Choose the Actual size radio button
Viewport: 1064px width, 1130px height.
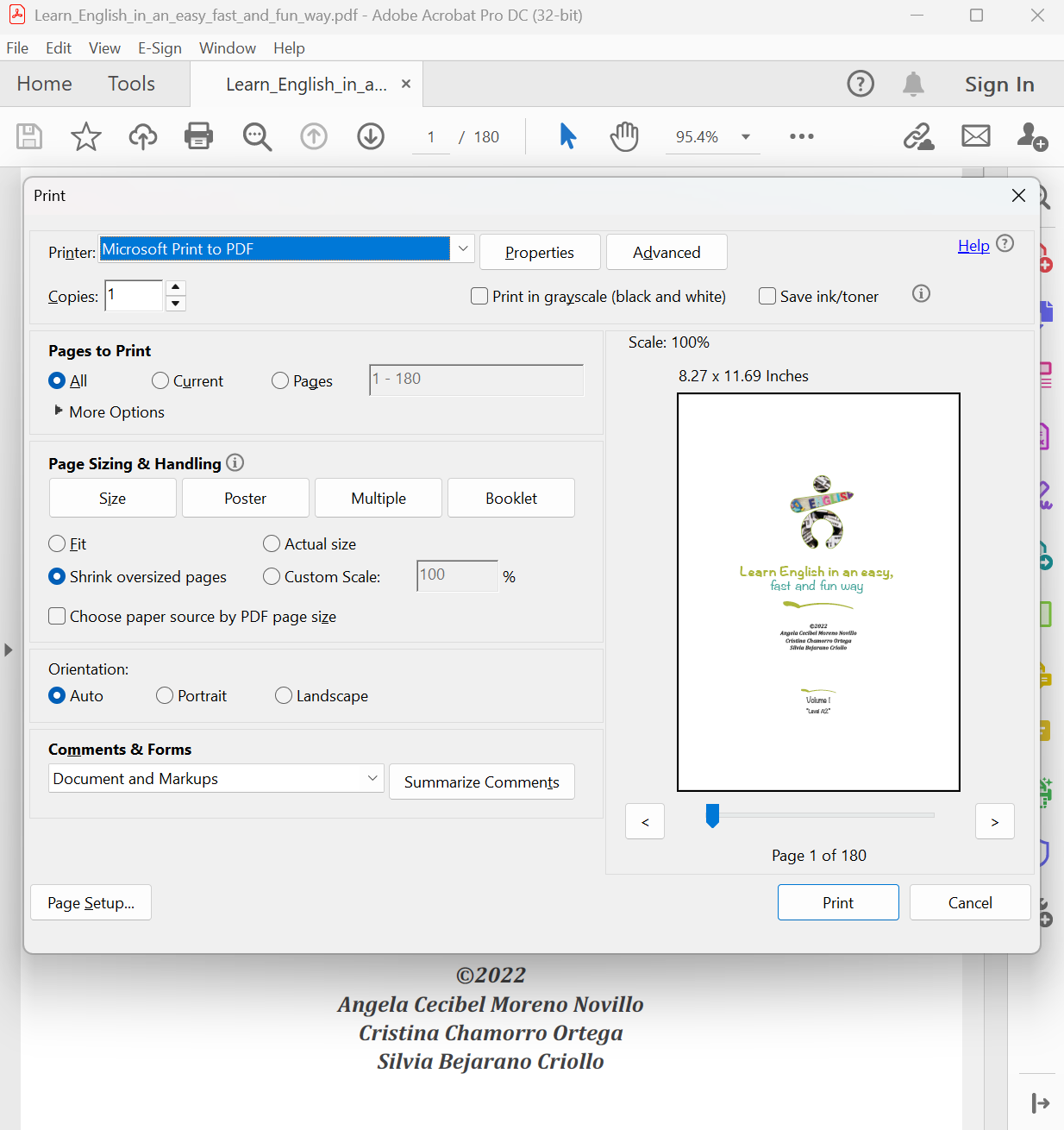272,544
